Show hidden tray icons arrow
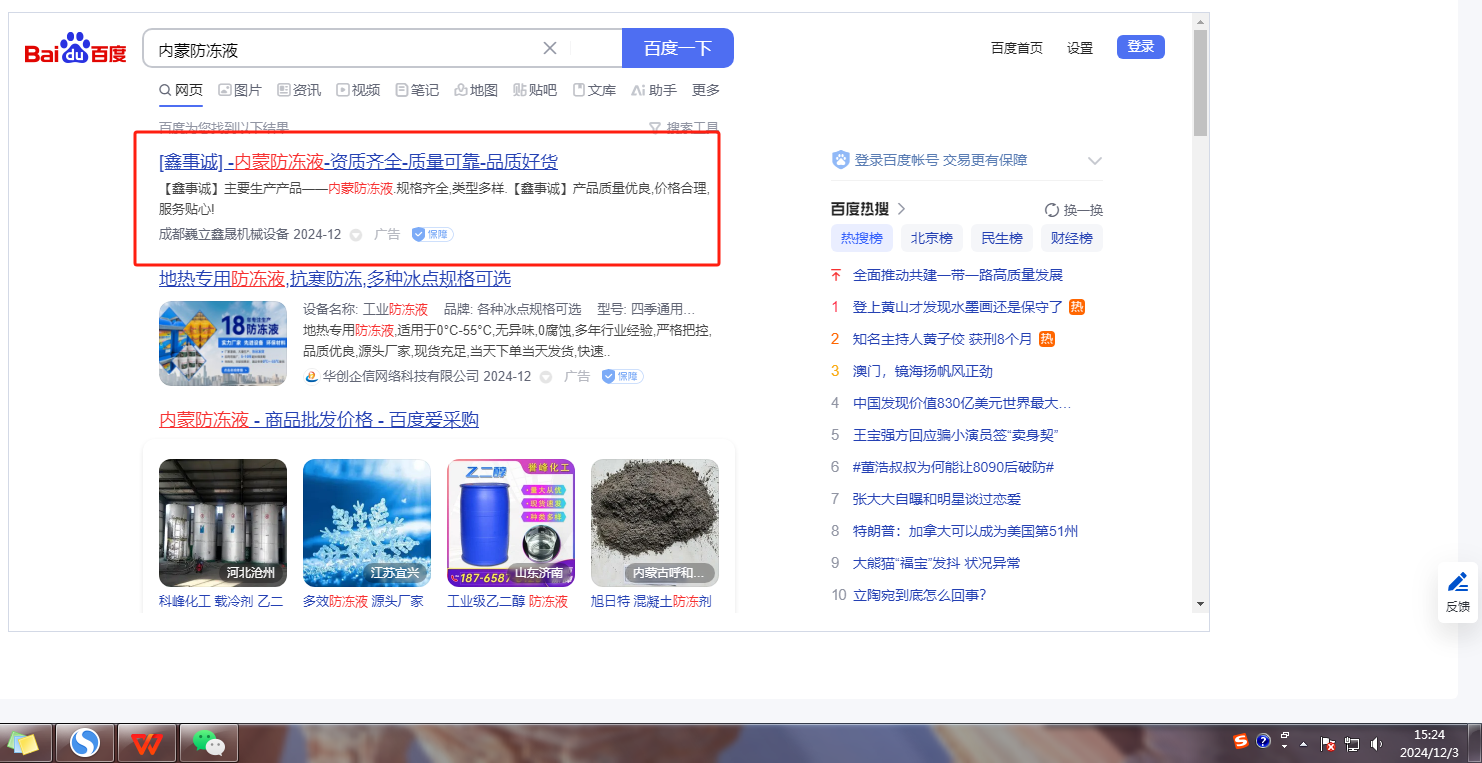Screen dimensions: 1482x763 1304,744
